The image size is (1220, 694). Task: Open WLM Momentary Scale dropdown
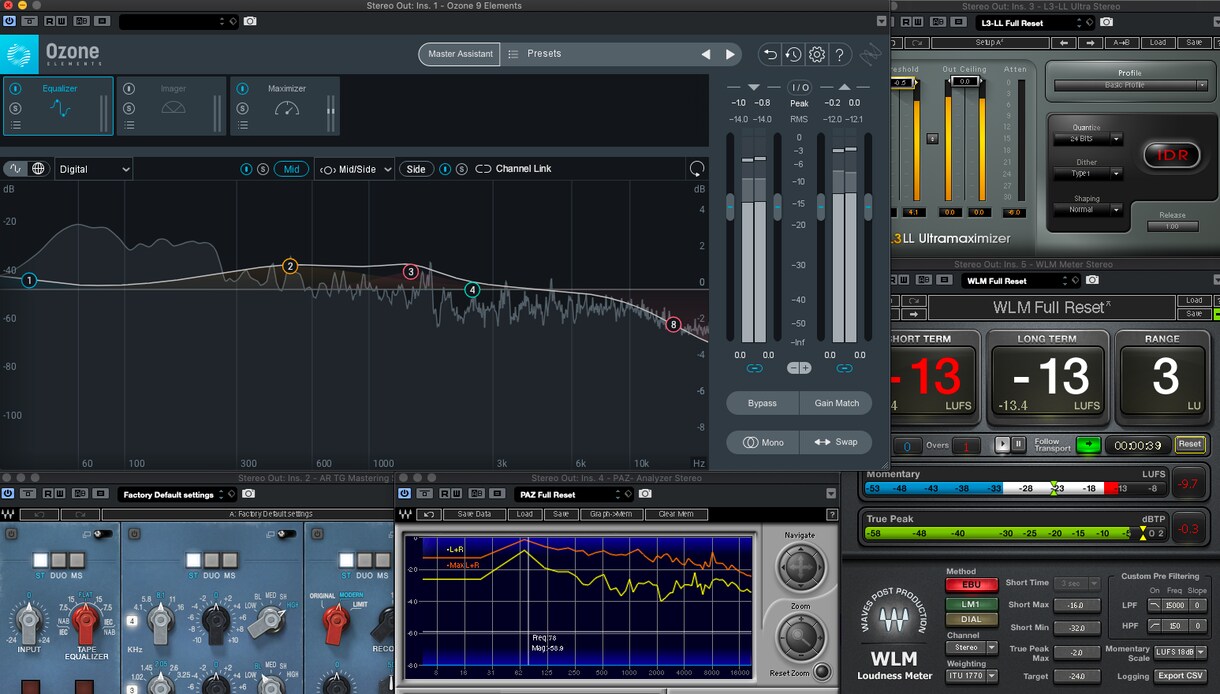pyautogui.click(x=1179, y=652)
